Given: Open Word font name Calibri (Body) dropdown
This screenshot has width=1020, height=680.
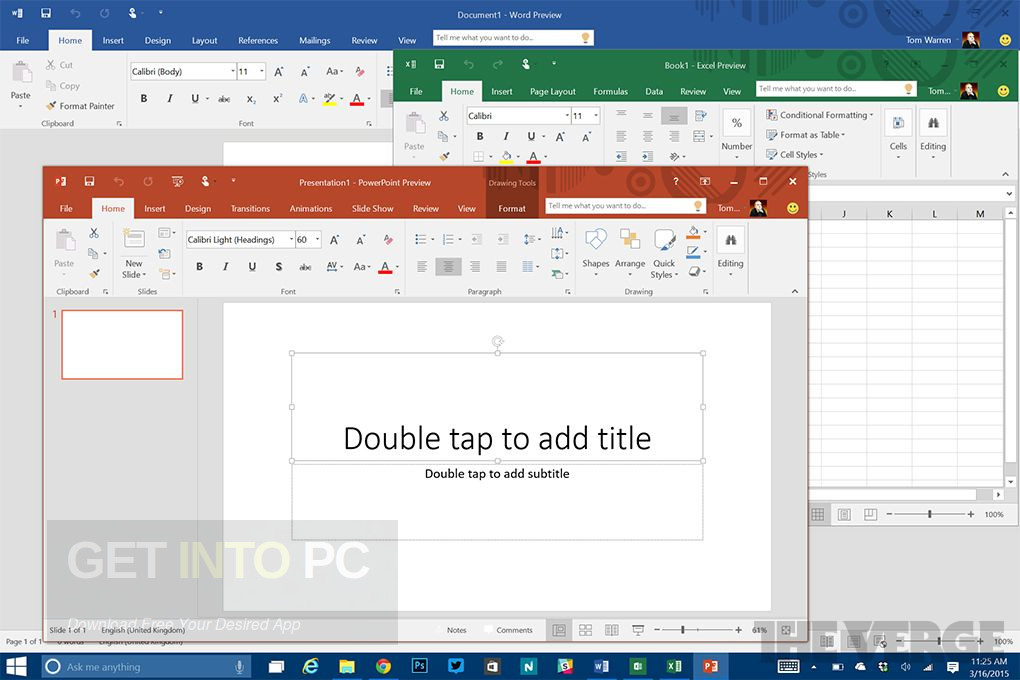Looking at the screenshot, I should [x=233, y=72].
